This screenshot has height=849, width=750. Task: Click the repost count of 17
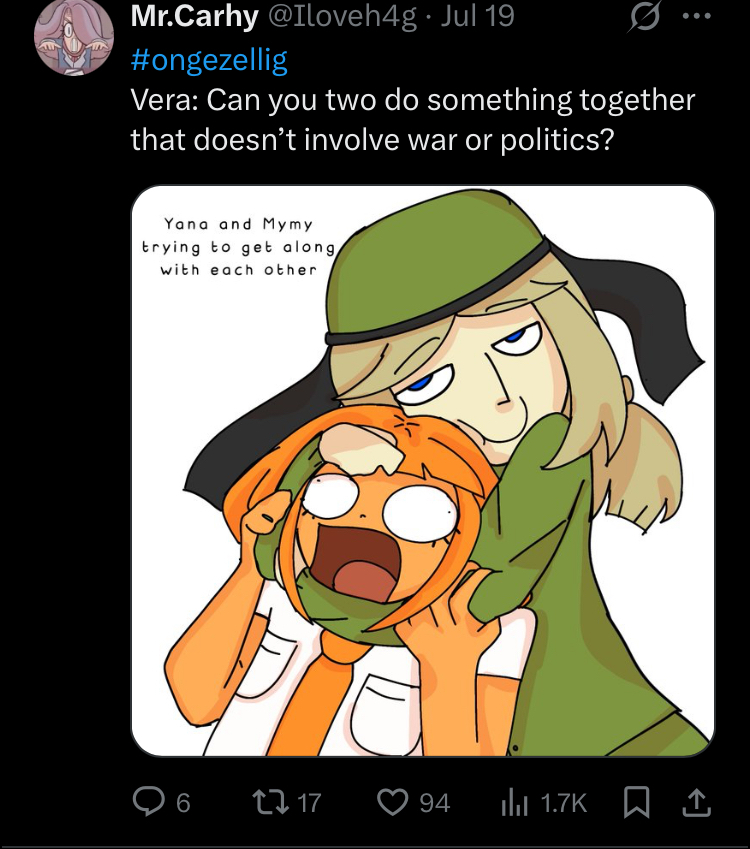tap(309, 802)
